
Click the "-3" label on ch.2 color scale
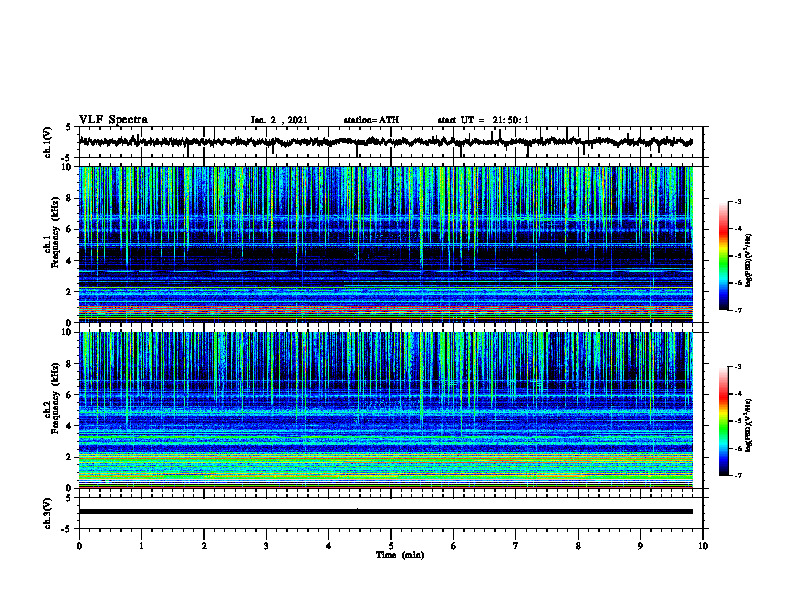point(738,367)
